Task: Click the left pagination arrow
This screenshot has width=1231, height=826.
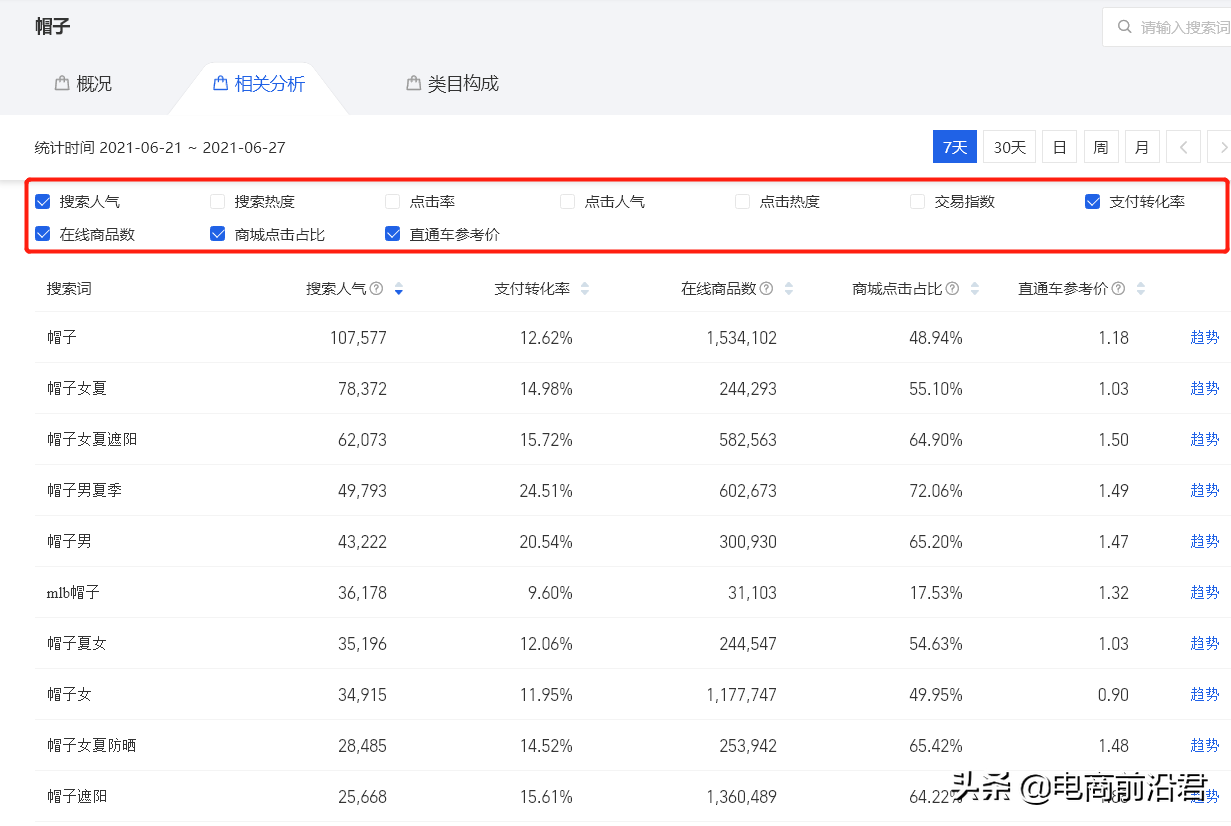Action: coord(1183,146)
